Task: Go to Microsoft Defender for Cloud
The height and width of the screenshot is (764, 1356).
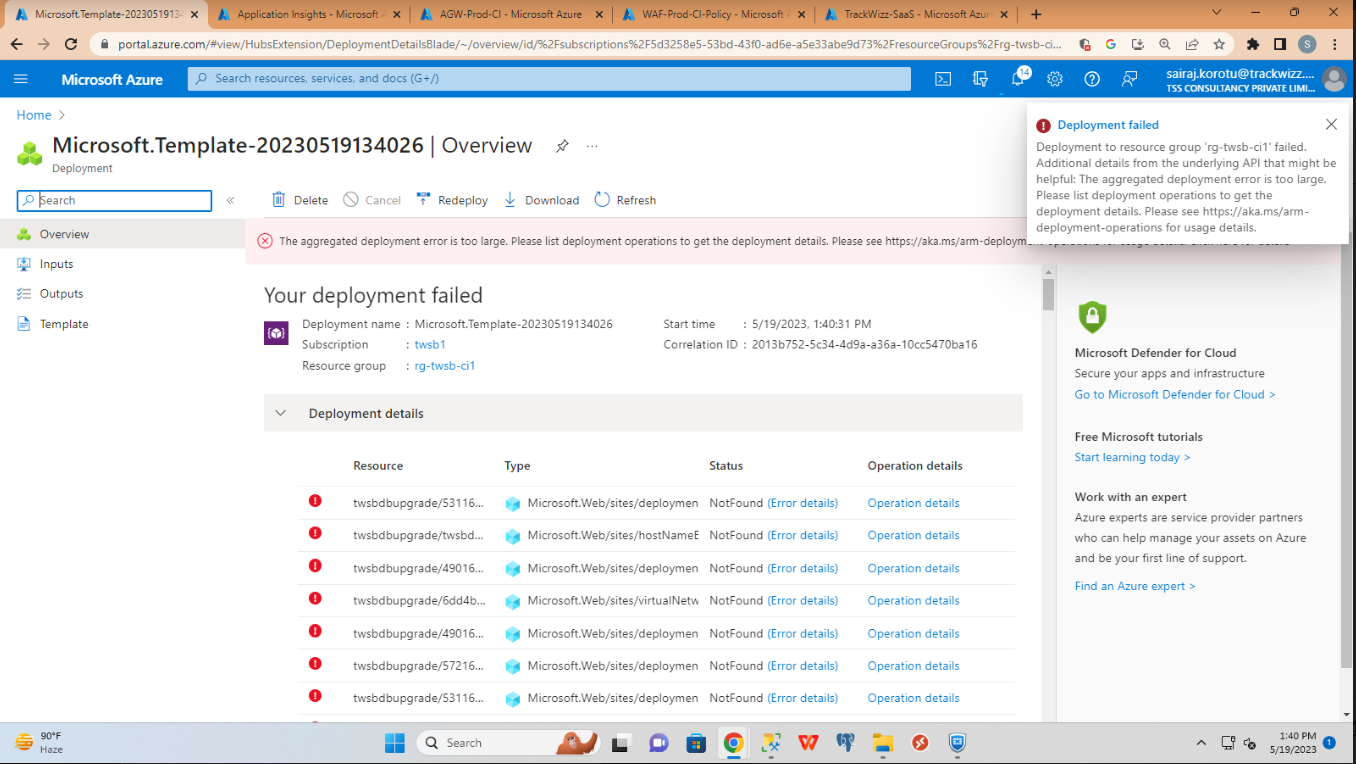Action: click(1175, 394)
